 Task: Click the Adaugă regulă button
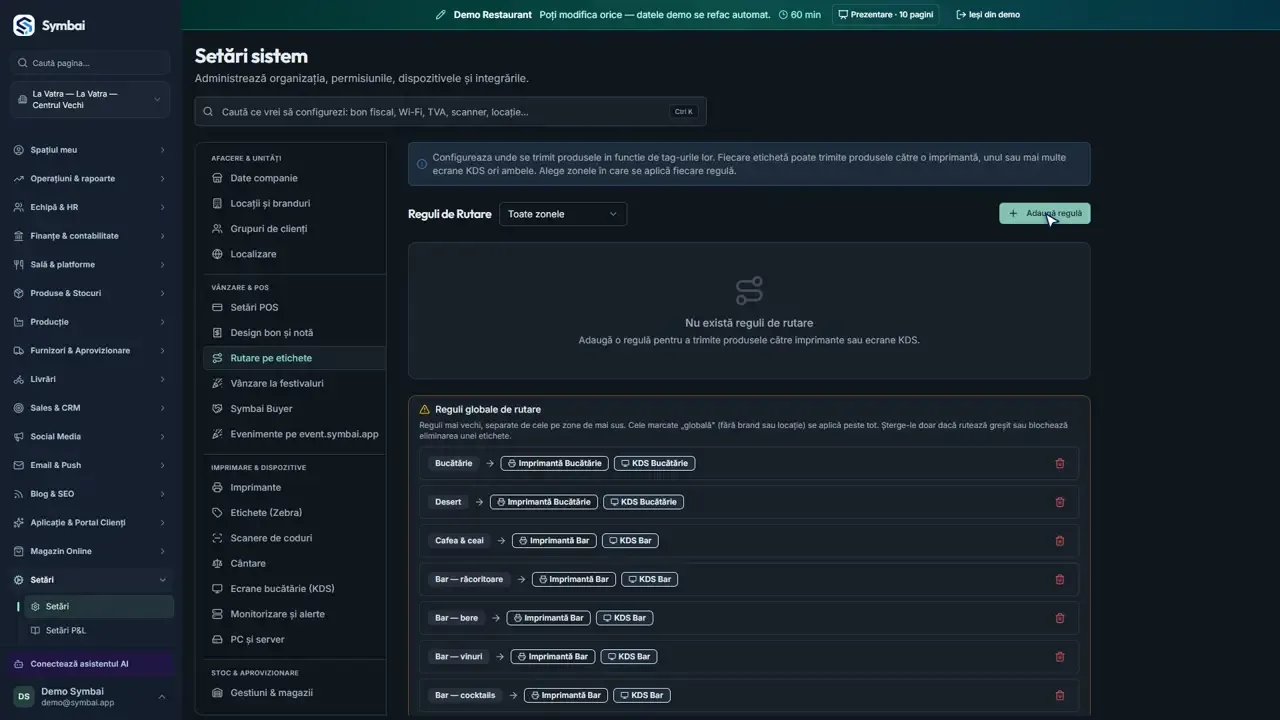1045,214
